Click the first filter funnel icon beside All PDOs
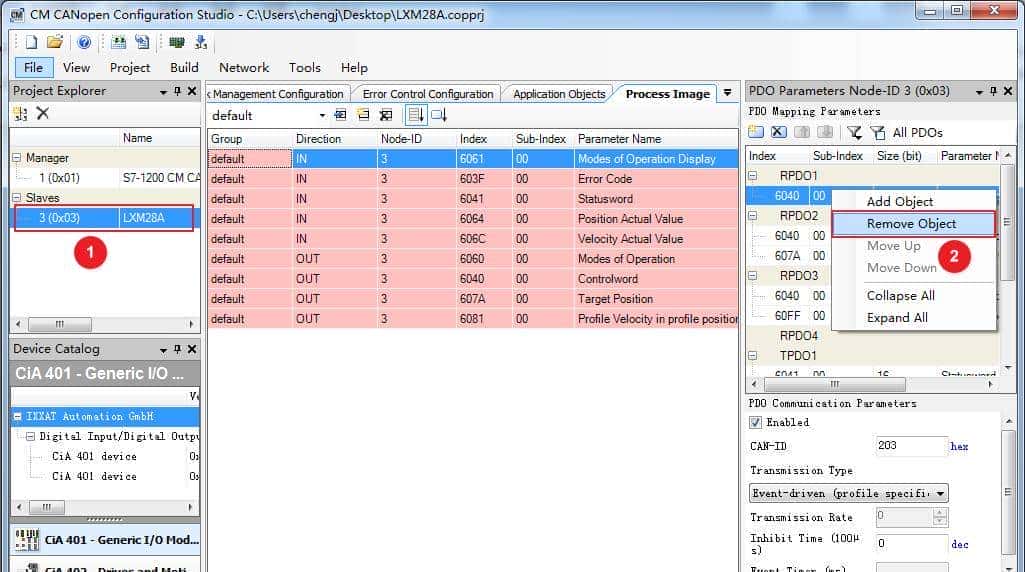 click(x=854, y=132)
